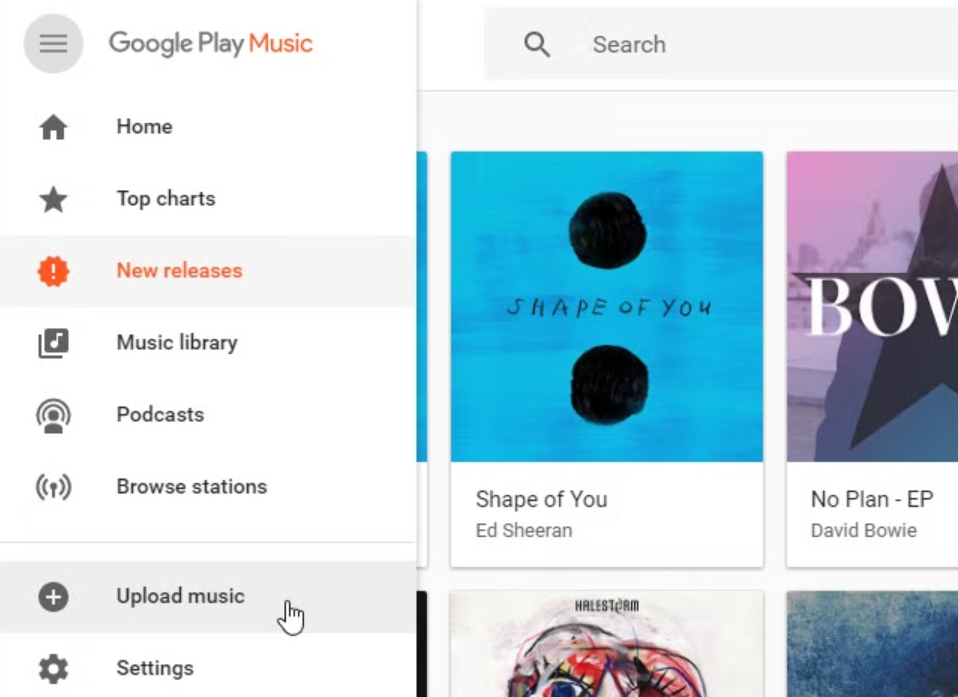Screen dimensions: 958x697
Task: Click the Podcasts icon
Action: point(53,415)
